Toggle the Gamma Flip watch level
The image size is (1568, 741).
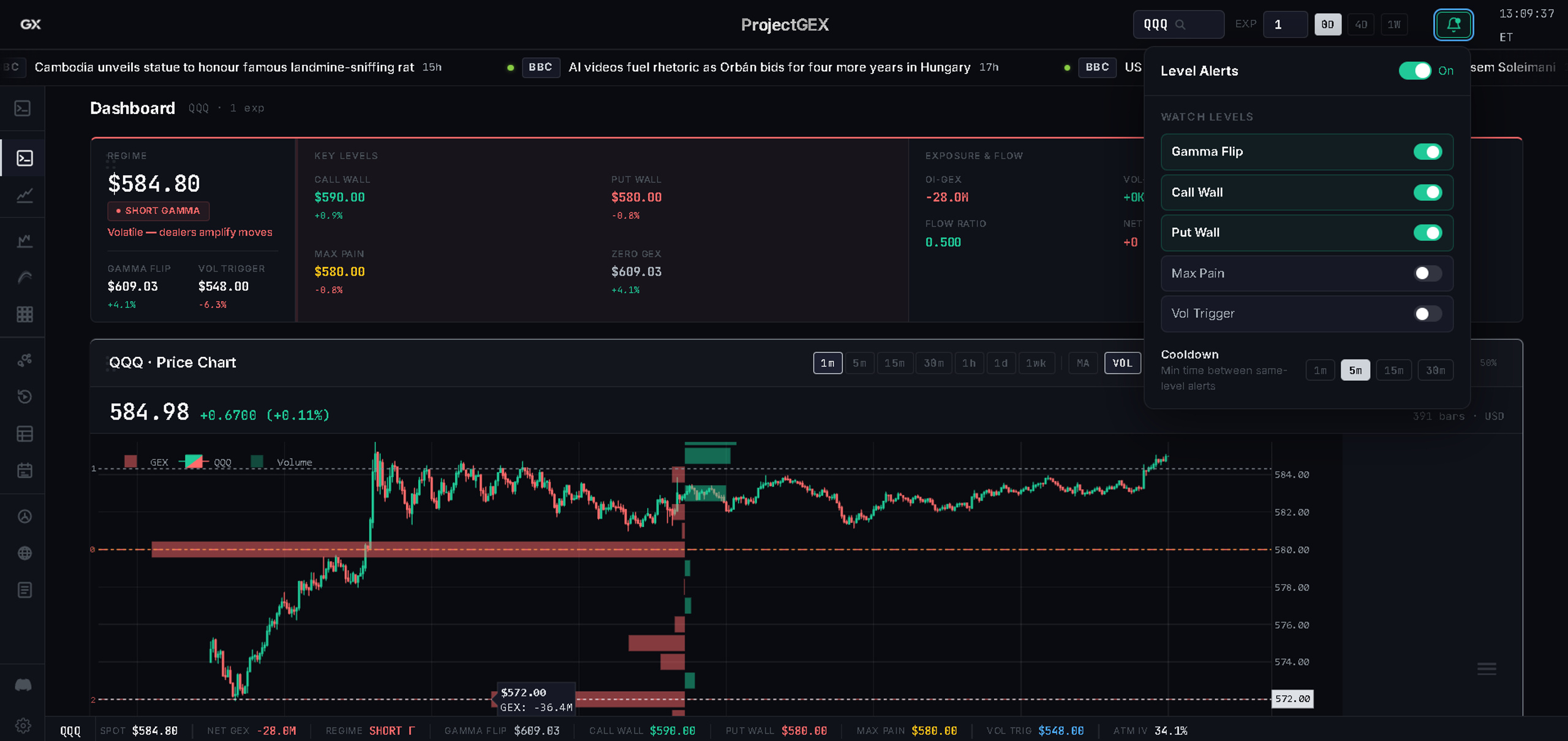tap(1428, 151)
